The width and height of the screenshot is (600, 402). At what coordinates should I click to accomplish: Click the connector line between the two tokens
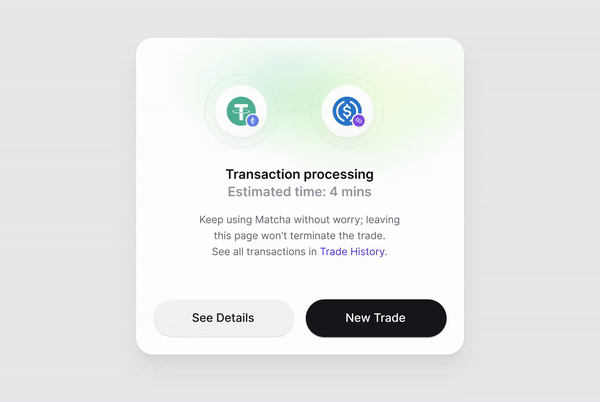[x=294, y=111]
